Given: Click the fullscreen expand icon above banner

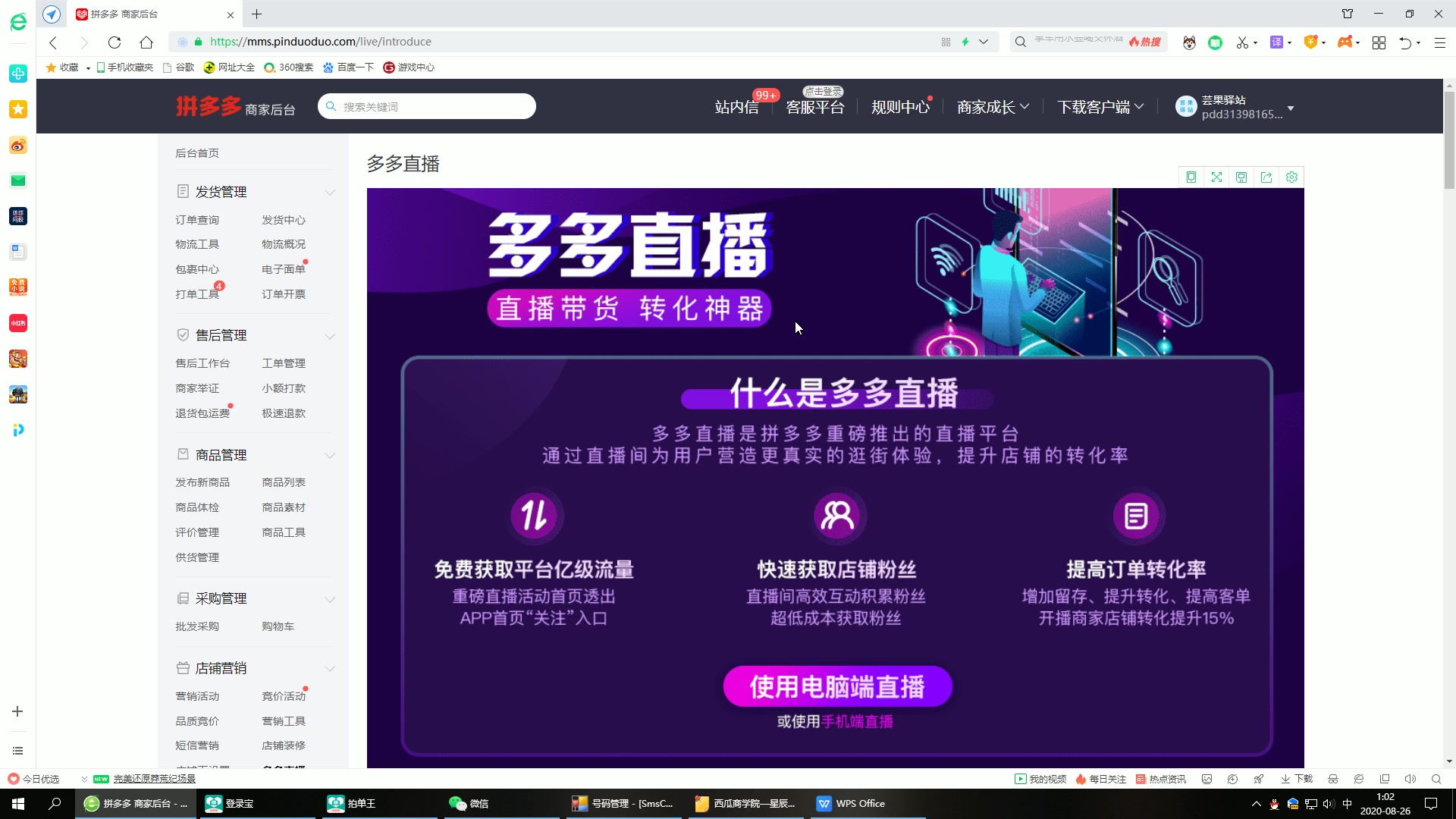Looking at the screenshot, I should click(1216, 177).
